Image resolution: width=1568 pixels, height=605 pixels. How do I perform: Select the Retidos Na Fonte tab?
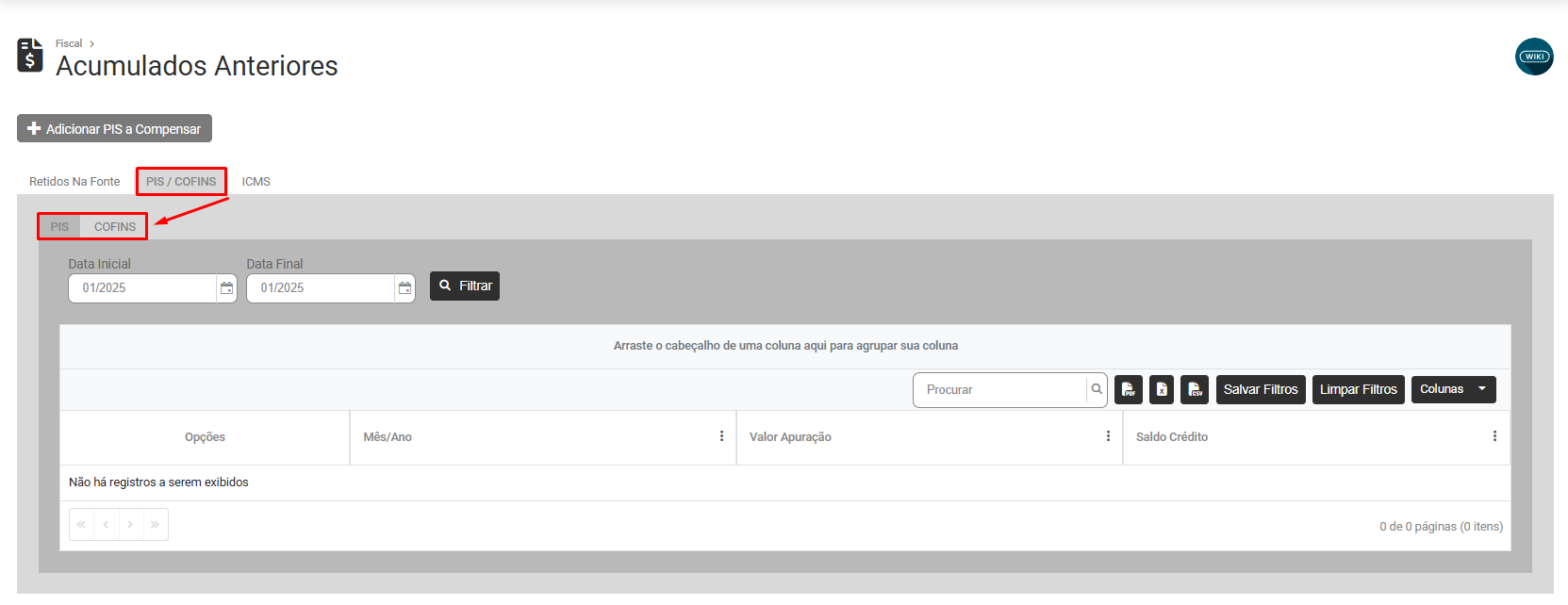pyautogui.click(x=74, y=182)
